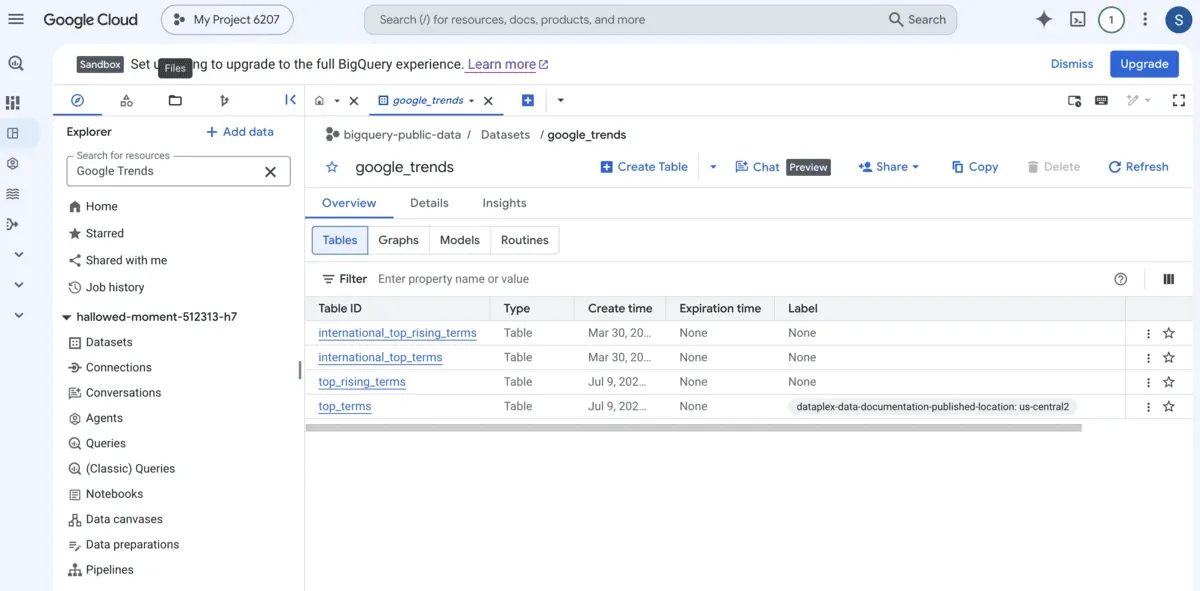Copy the dataset with Copy button
Image resolution: width=1200 pixels, height=591 pixels.
(x=975, y=167)
